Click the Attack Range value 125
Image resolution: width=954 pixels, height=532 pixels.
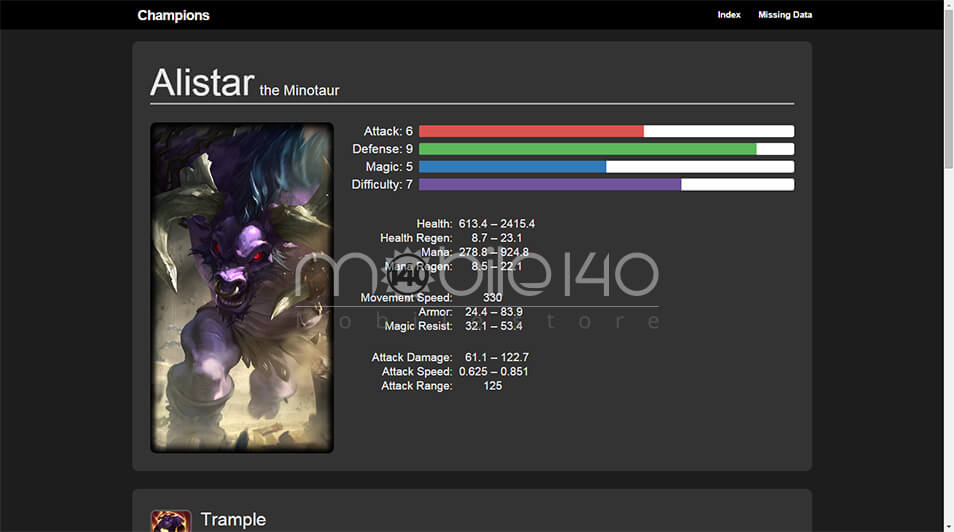coord(493,385)
